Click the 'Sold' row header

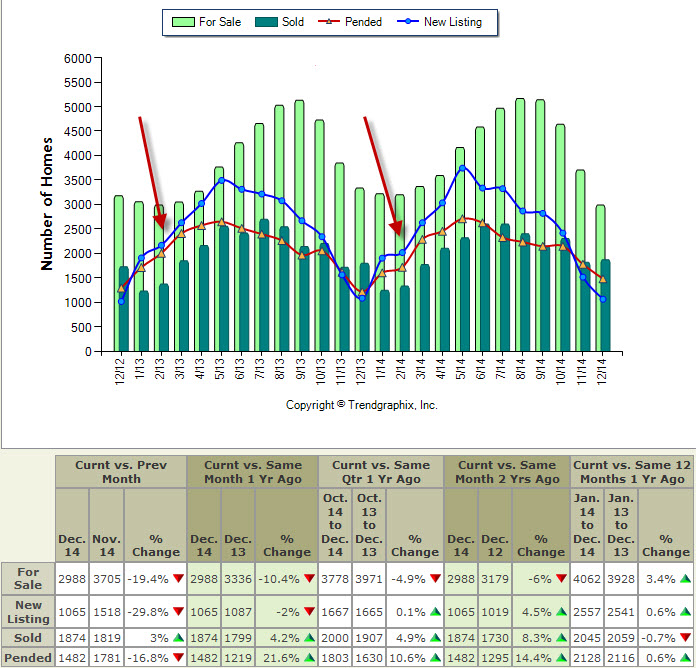(28, 638)
